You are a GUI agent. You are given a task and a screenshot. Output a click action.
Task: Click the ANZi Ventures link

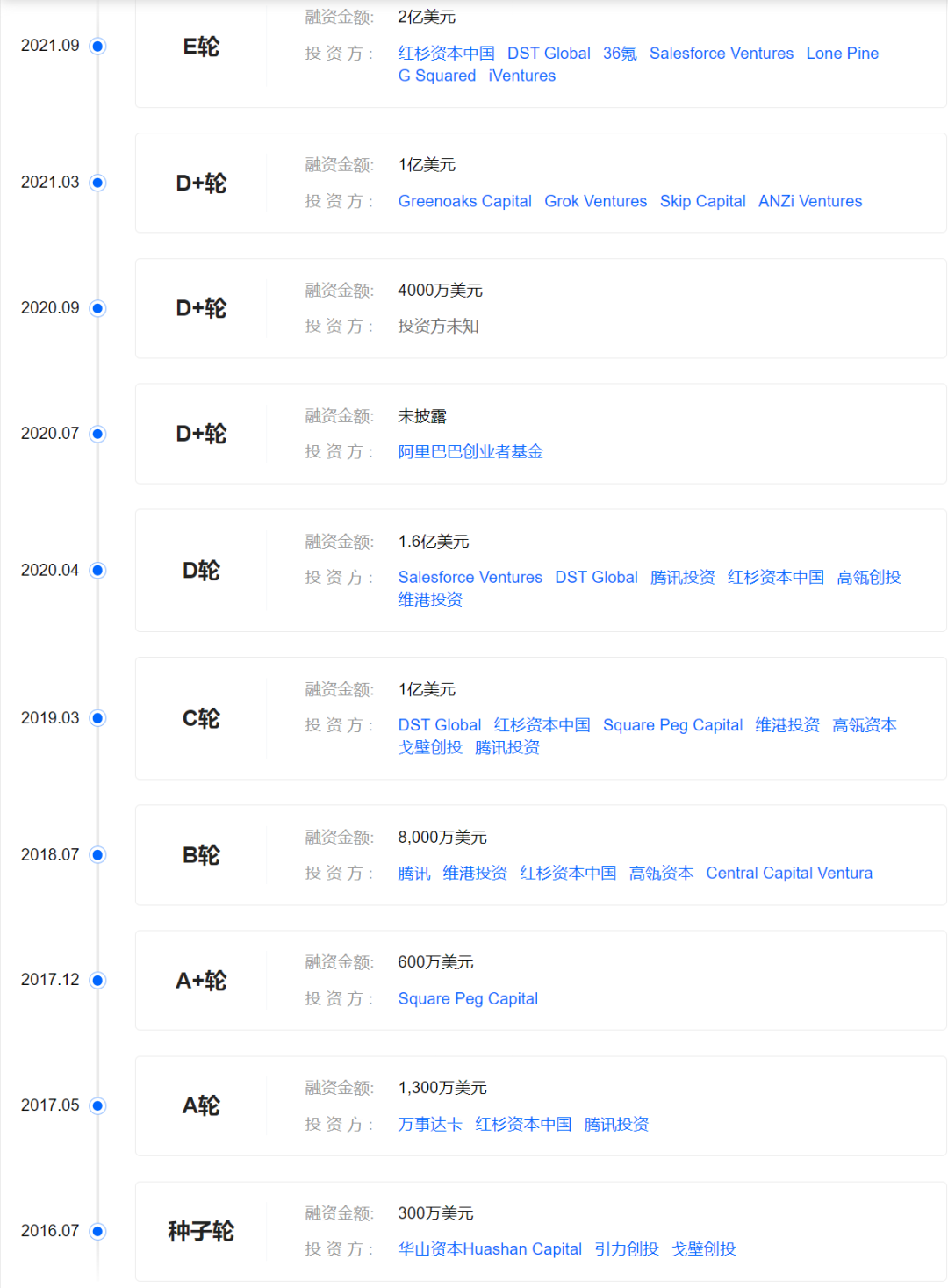point(809,201)
